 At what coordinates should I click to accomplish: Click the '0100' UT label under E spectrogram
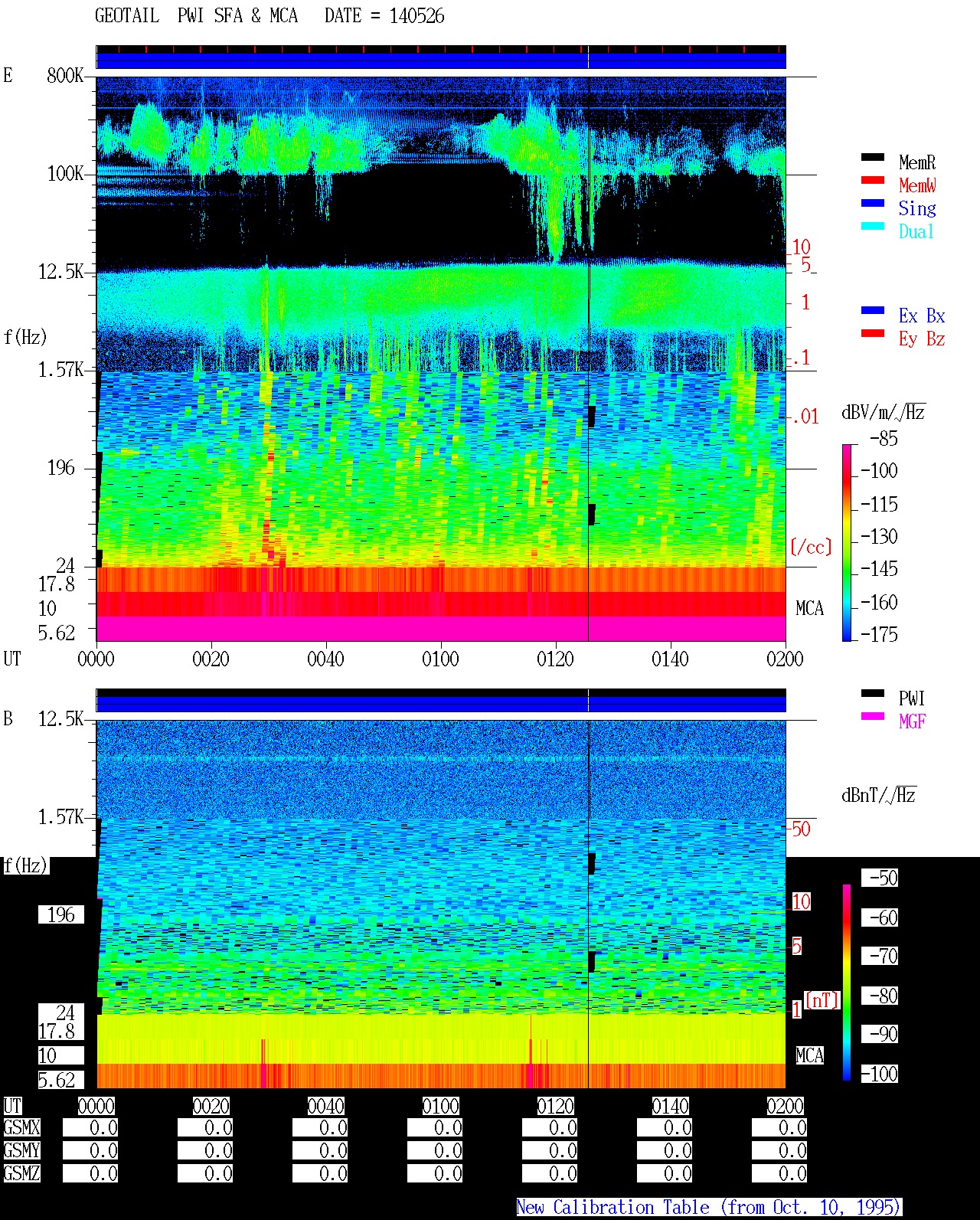[440, 659]
